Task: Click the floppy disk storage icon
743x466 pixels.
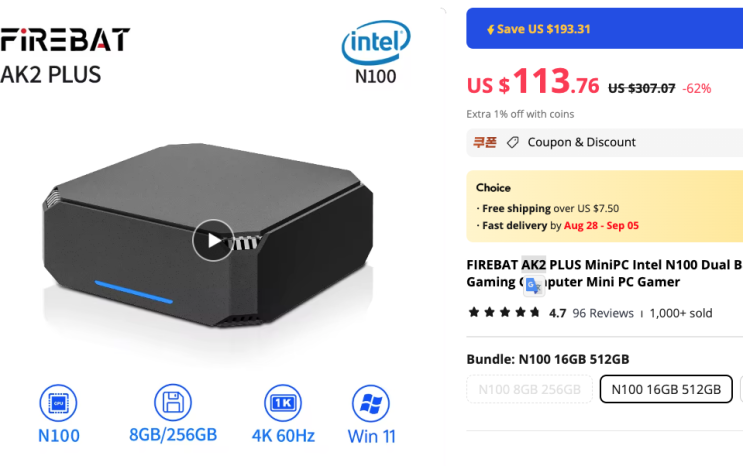Action: [x=173, y=402]
